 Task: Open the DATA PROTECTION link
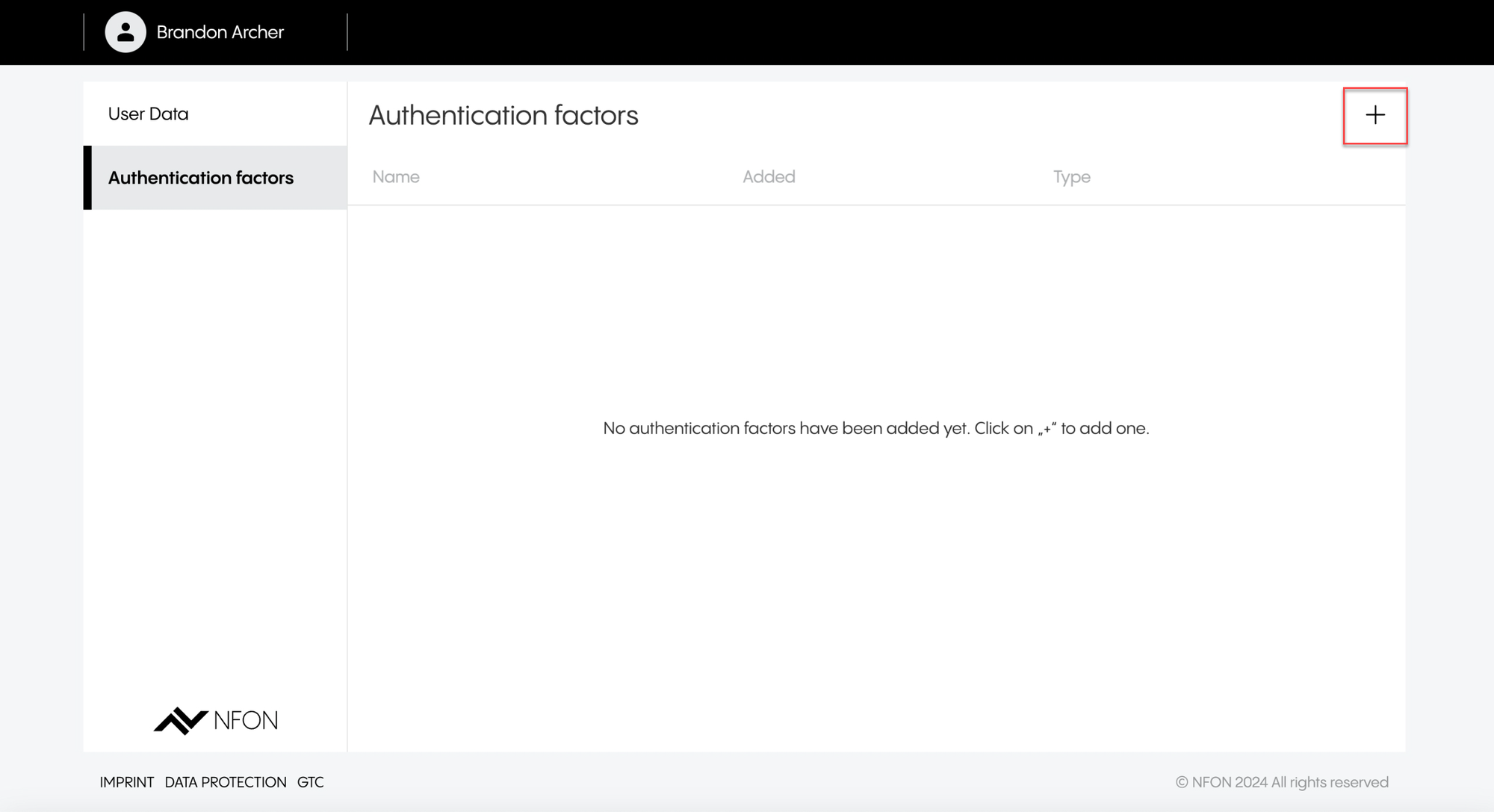[225, 782]
